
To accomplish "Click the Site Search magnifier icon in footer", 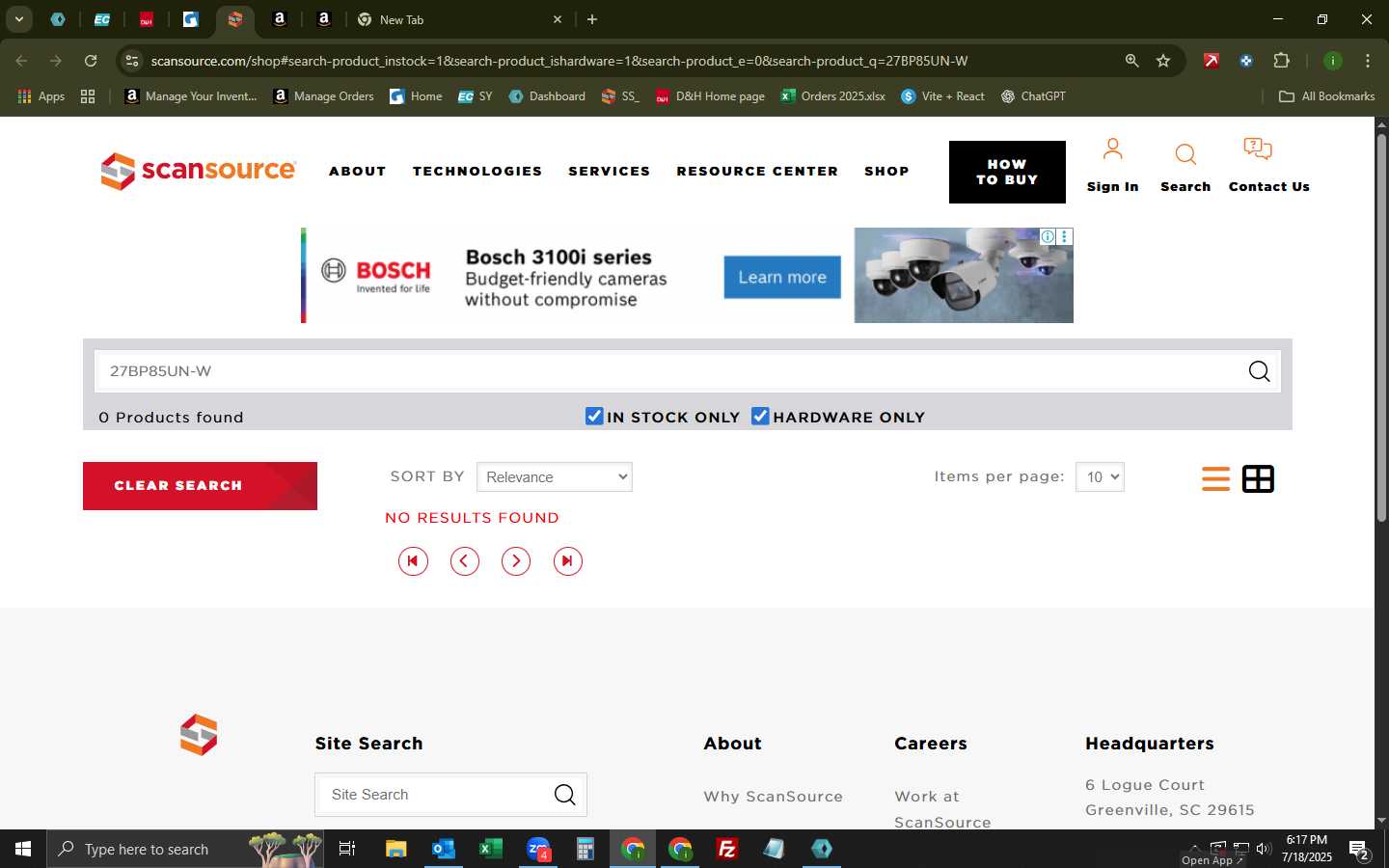I will click(564, 795).
